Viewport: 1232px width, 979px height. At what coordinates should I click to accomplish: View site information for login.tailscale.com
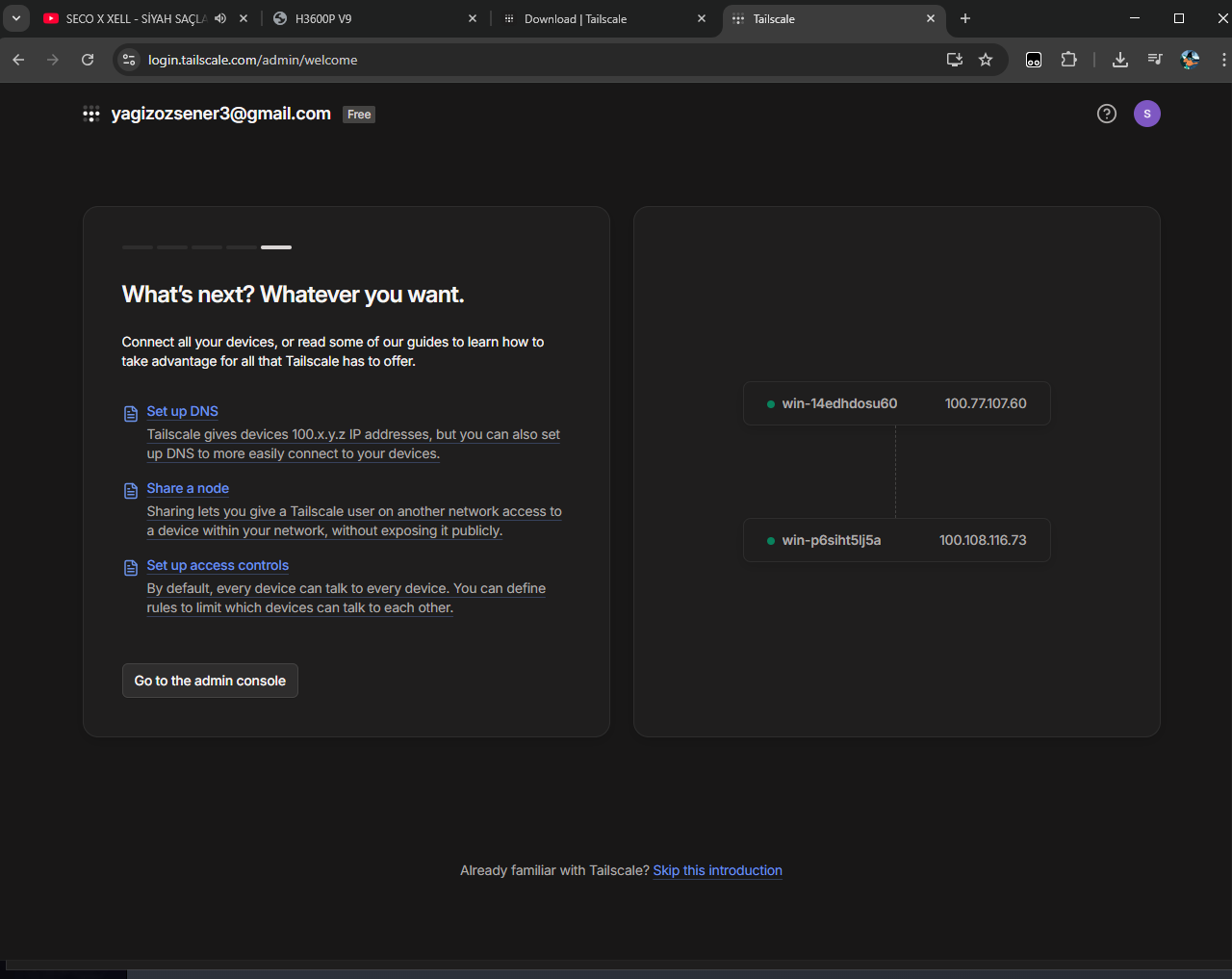[129, 60]
